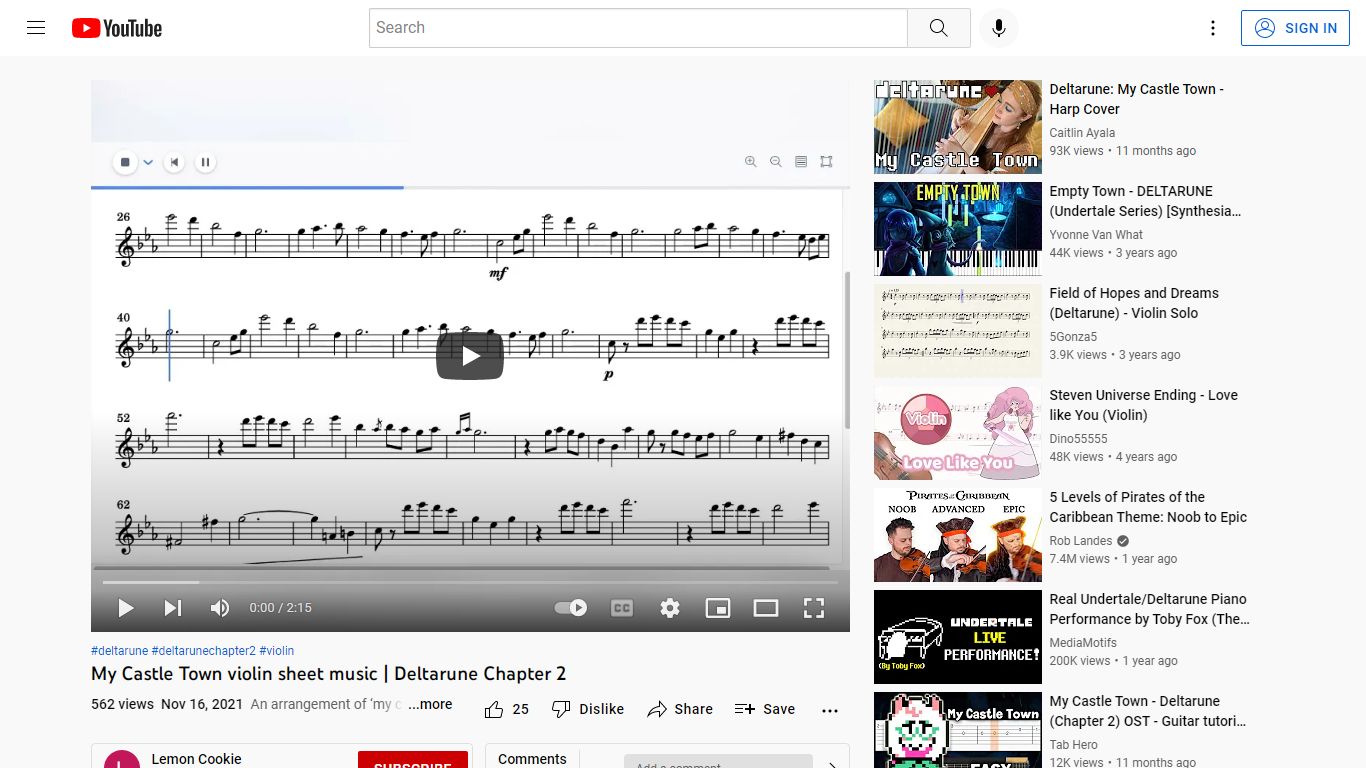The image size is (1366, 768).
Task: Like this video
Action: pyautogui.click(x=507, y=709)
